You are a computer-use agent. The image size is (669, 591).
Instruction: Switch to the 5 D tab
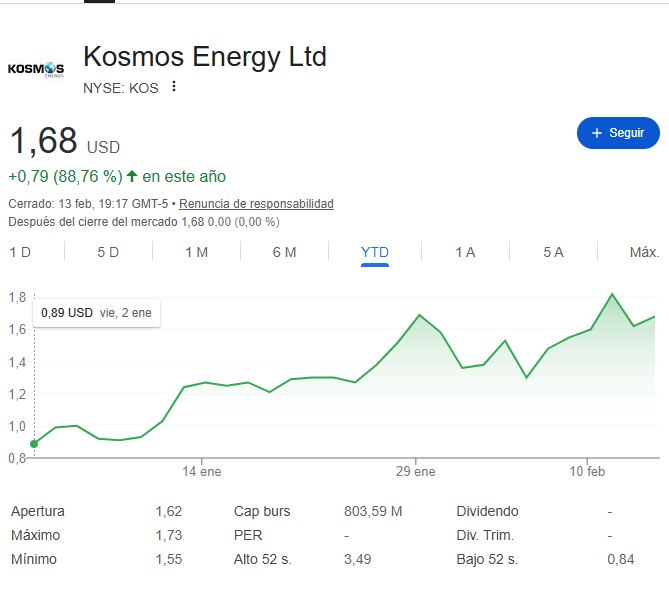click(108, 252)
